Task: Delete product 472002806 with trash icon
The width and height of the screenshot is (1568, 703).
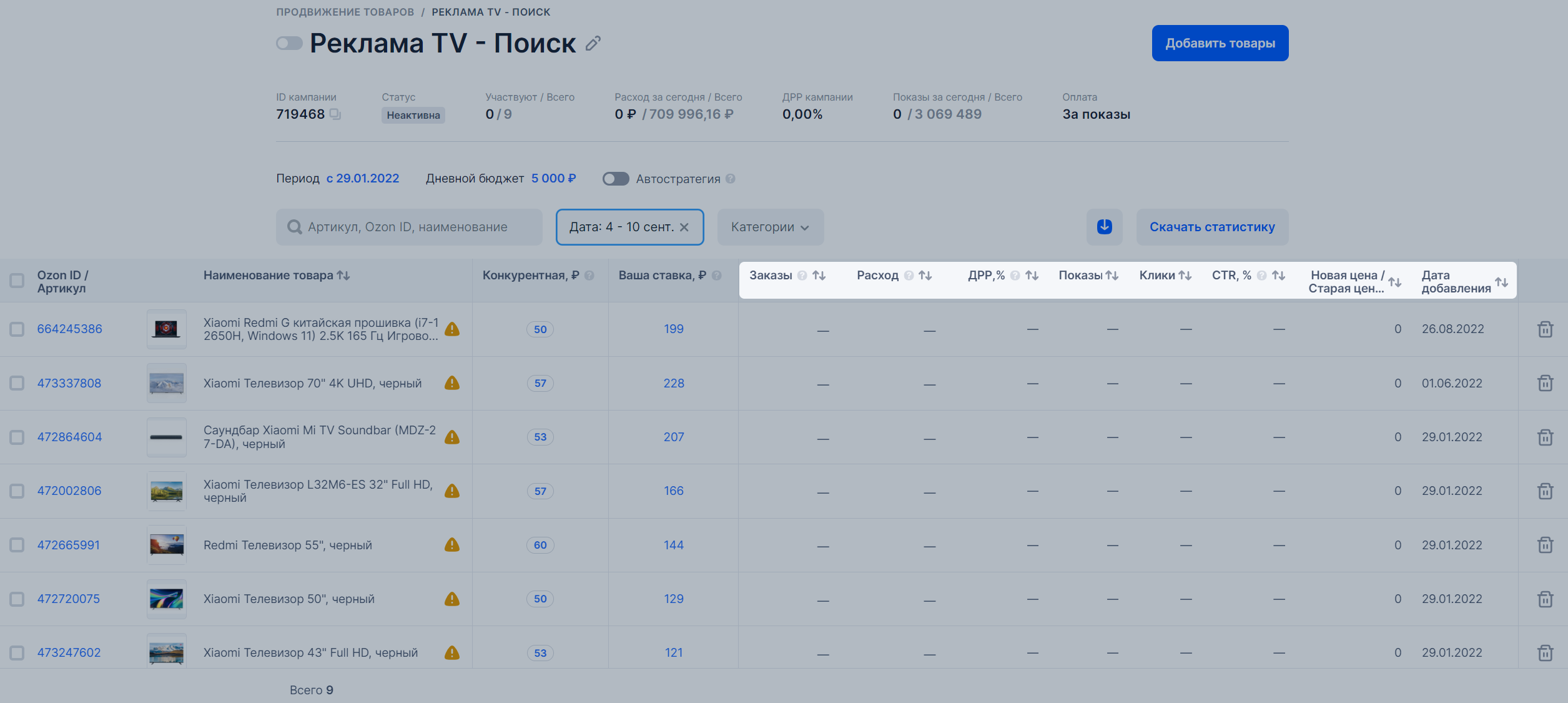Action: [1546, 491]
